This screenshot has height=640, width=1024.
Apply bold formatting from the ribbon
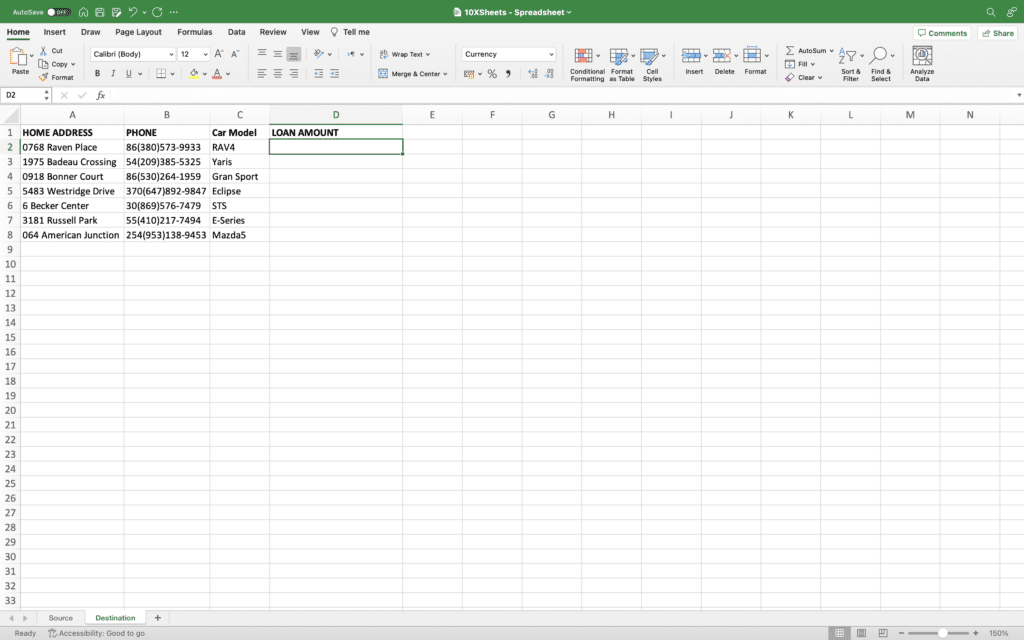[x=97, y=73]
